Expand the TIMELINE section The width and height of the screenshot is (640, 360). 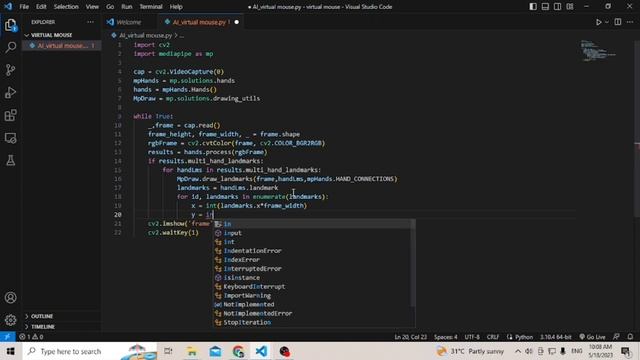[x=61, y=327]
